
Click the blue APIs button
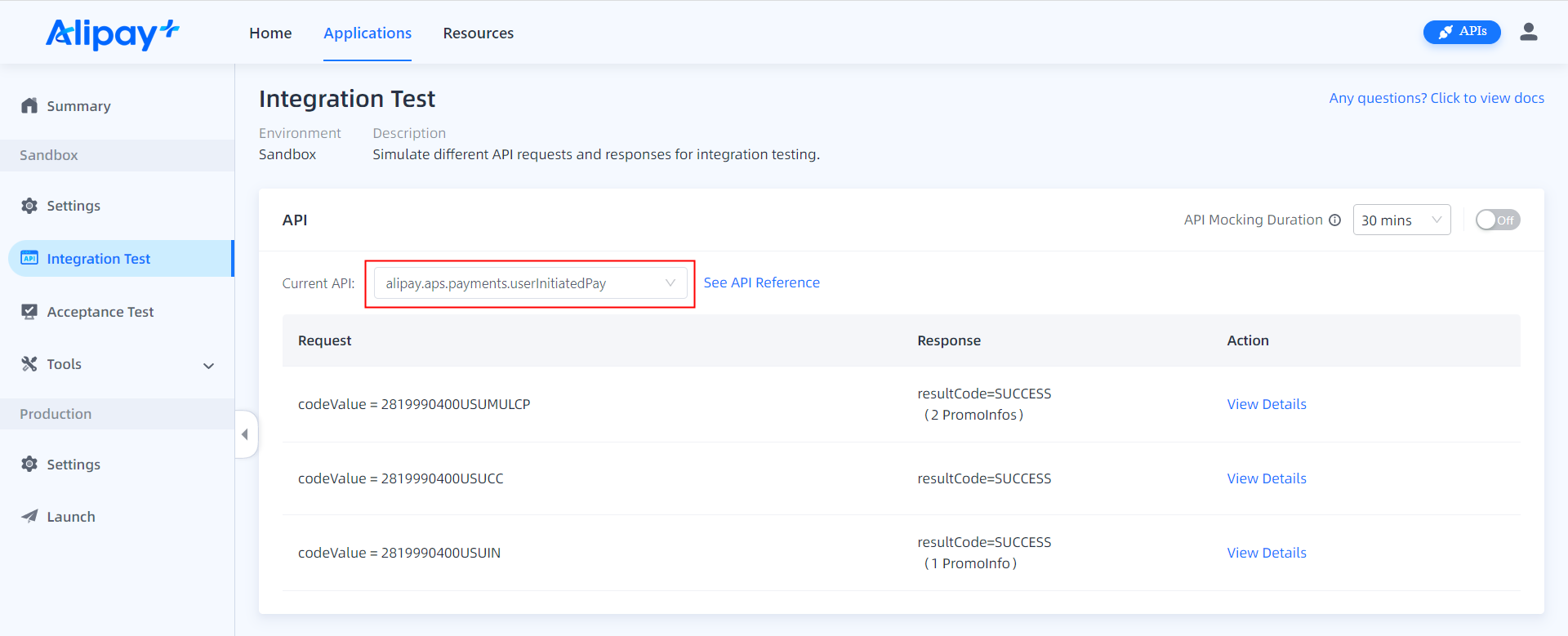pyautogui.click(x=1461, y=32)
